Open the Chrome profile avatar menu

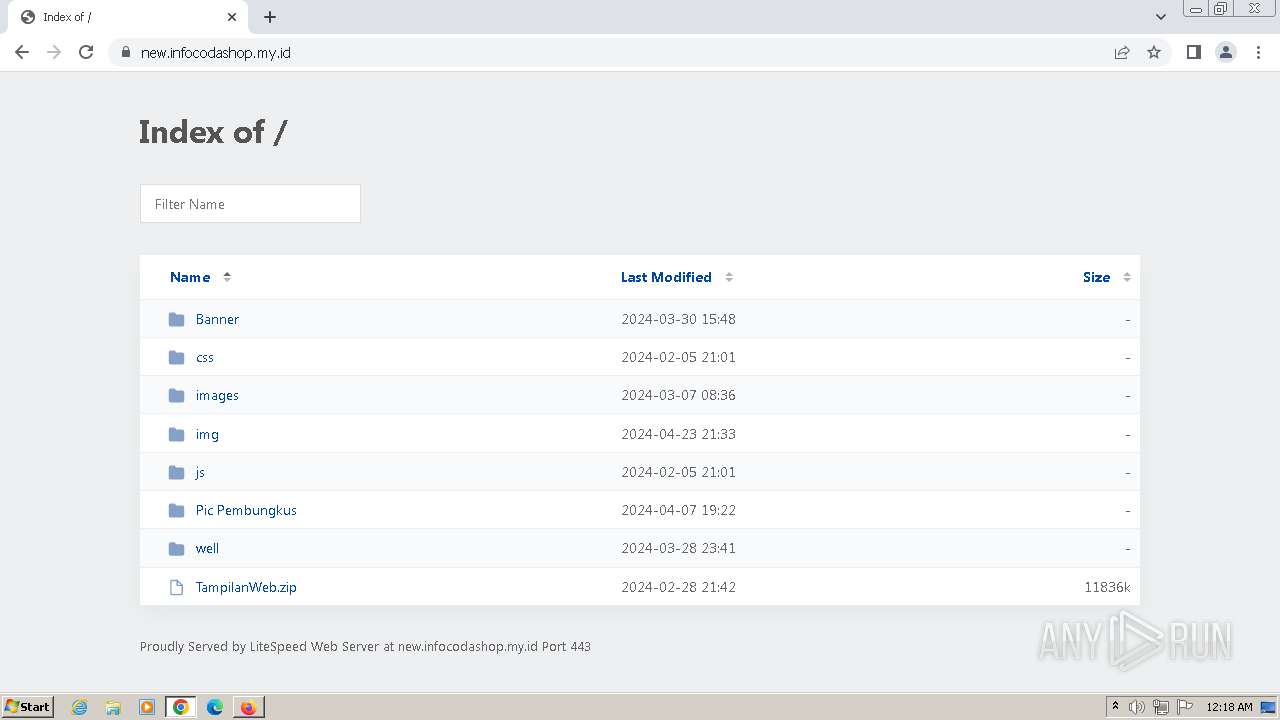(1226, 52)
